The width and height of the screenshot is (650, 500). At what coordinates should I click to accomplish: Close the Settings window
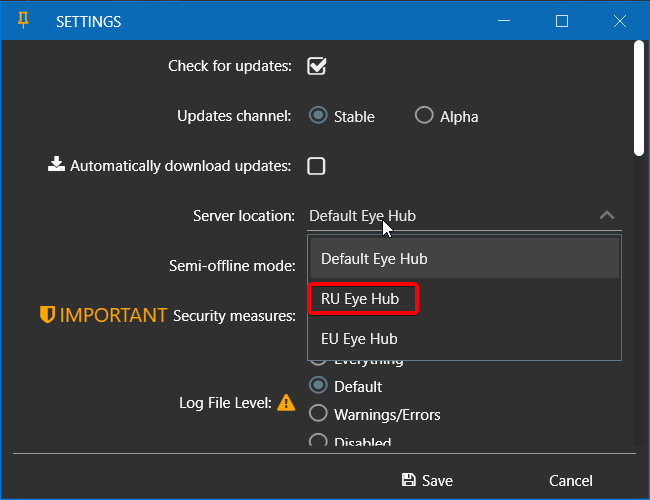pyautogui.click(x=620, y=21)
